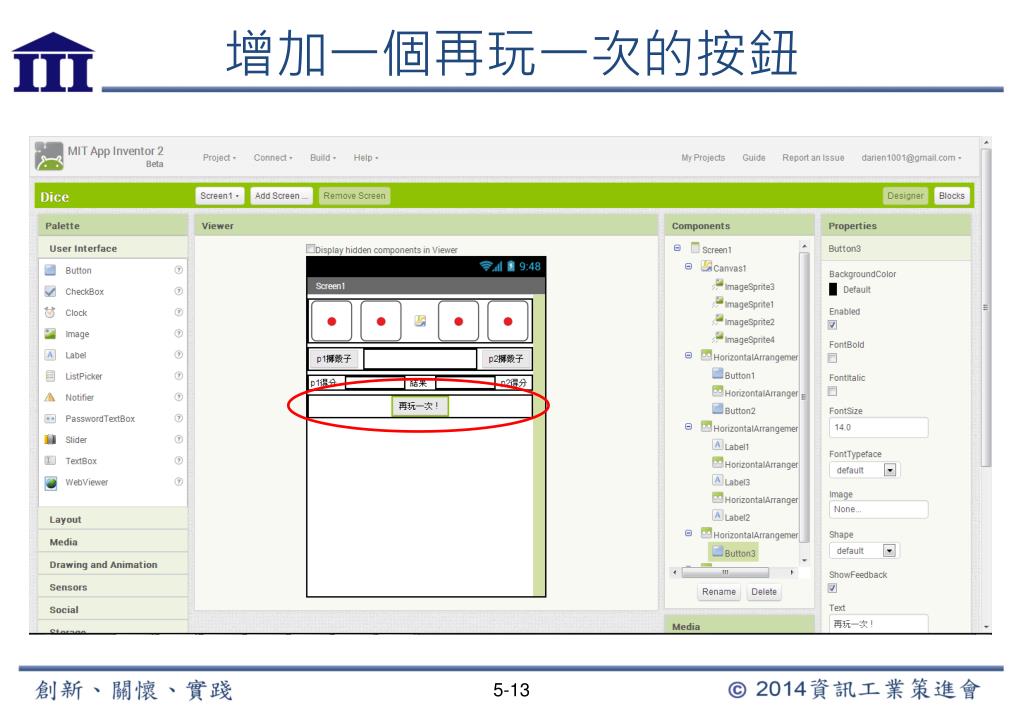The height and width of the screenshot is (708, 1023).
Task: Open help for Clock component
Action: click(x=178, y=313)
